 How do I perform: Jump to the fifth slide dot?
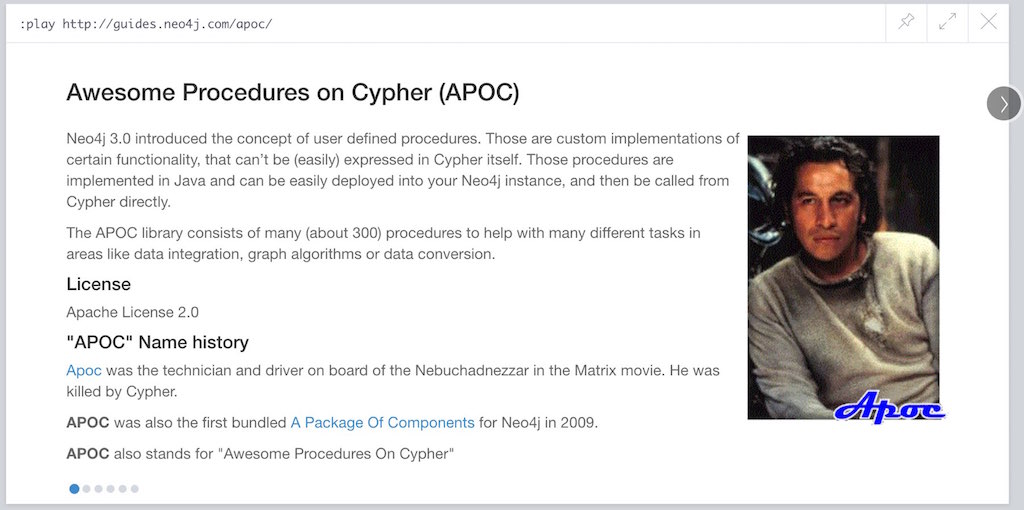pos(122,488)
